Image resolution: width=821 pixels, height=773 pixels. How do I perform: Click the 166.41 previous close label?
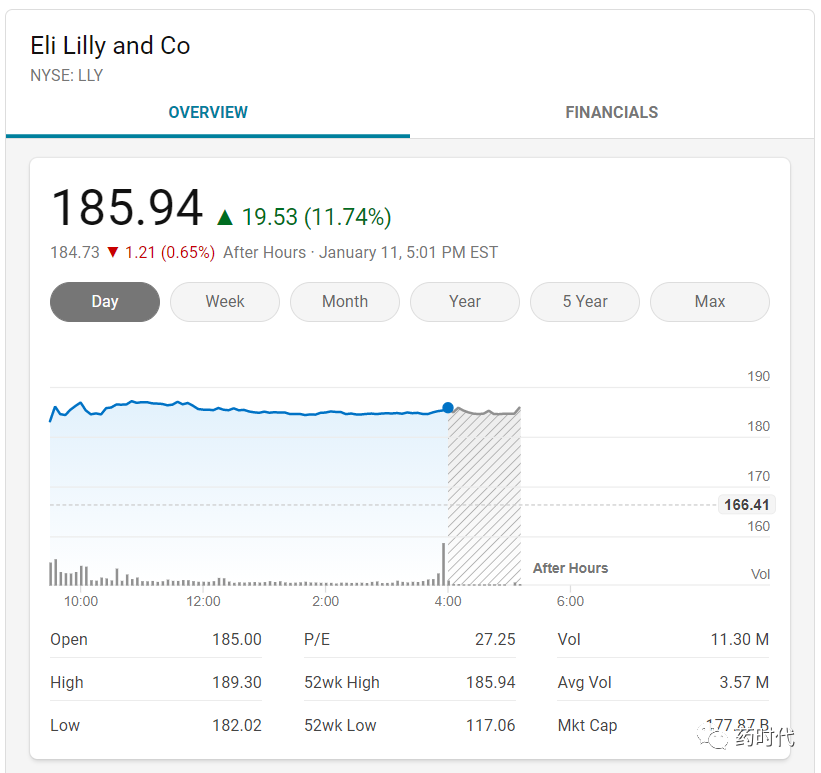(746, 505)
